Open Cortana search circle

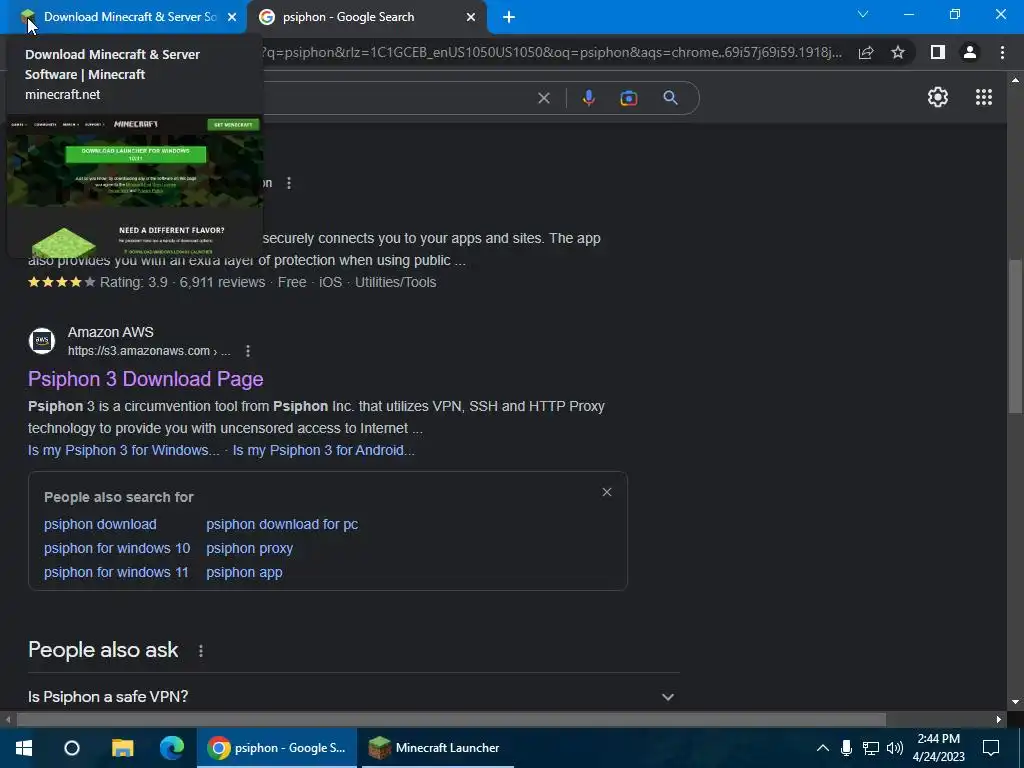72,748
